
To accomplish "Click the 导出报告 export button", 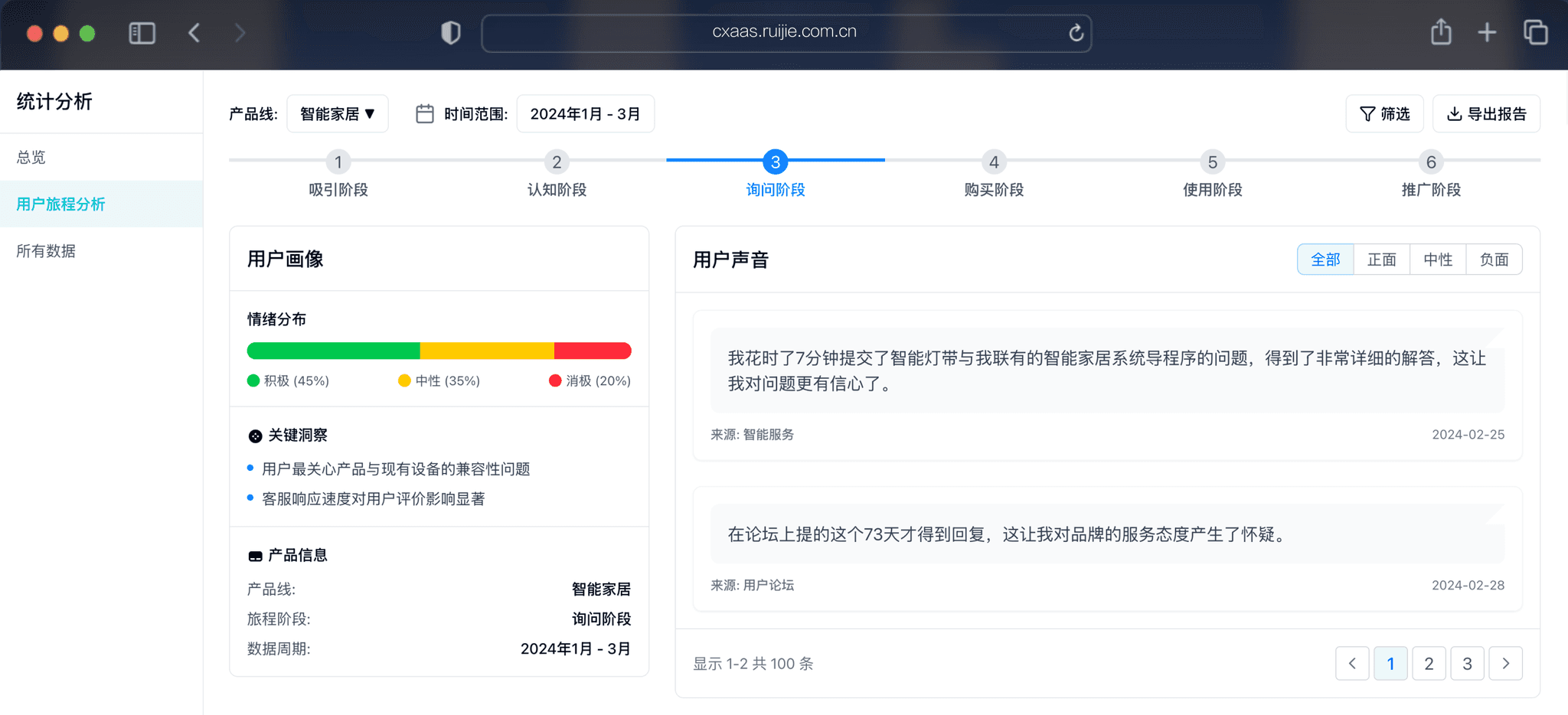I will pyautogui.click(x=1486, y=114).
